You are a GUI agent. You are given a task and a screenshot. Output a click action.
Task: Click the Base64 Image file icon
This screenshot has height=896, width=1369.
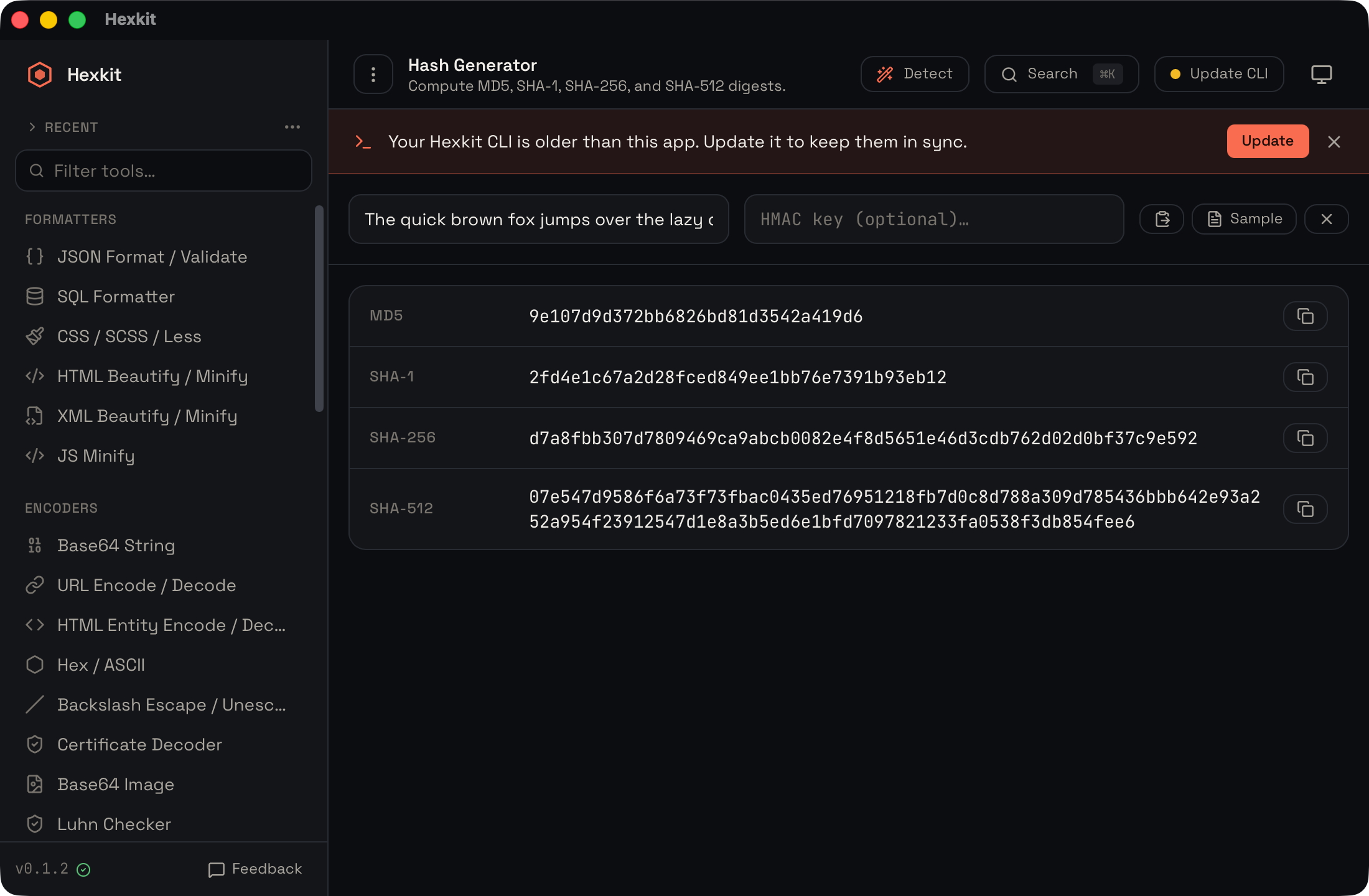click(35, 784)
